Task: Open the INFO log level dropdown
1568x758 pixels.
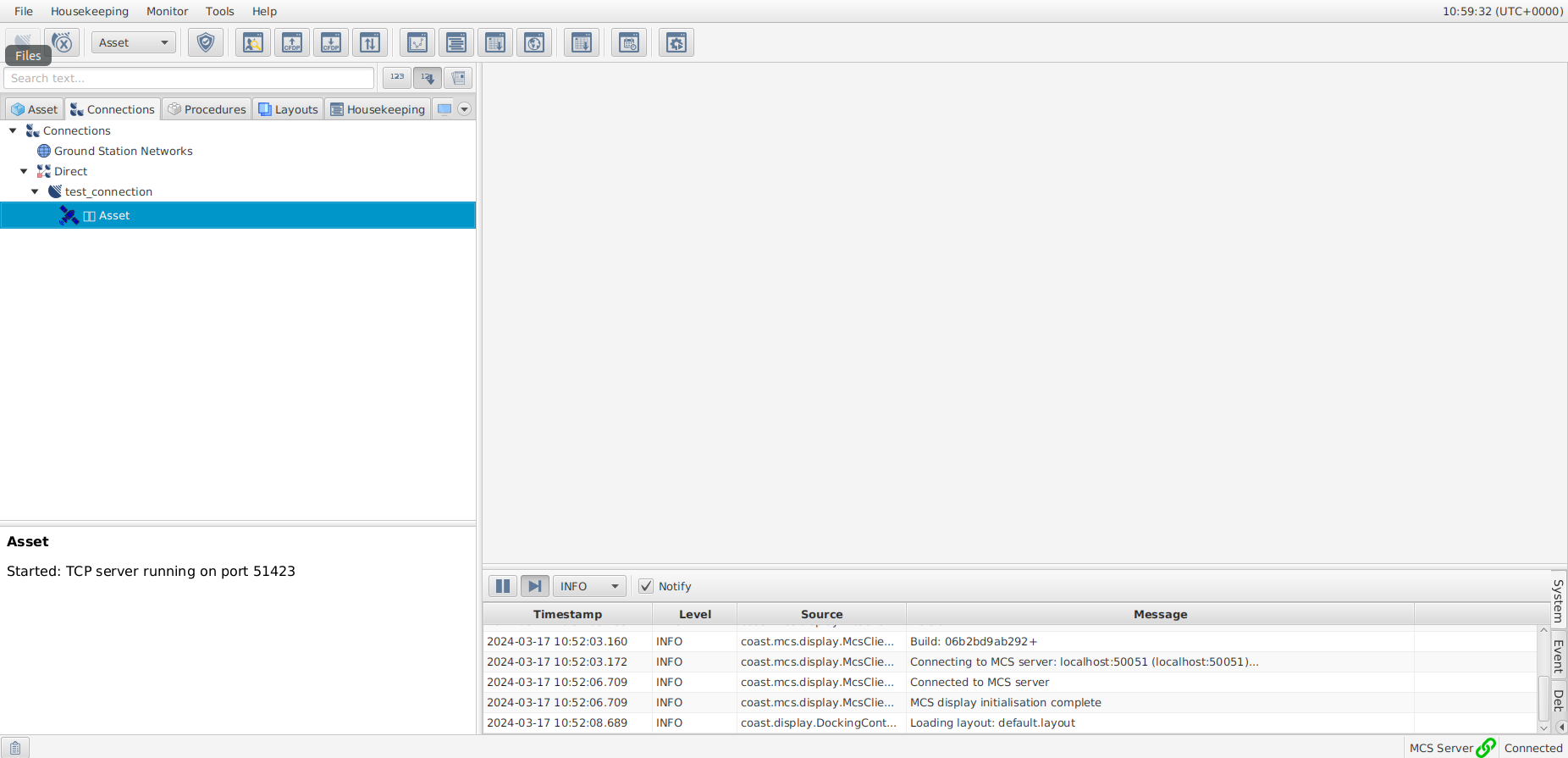Action: point(589,586)
